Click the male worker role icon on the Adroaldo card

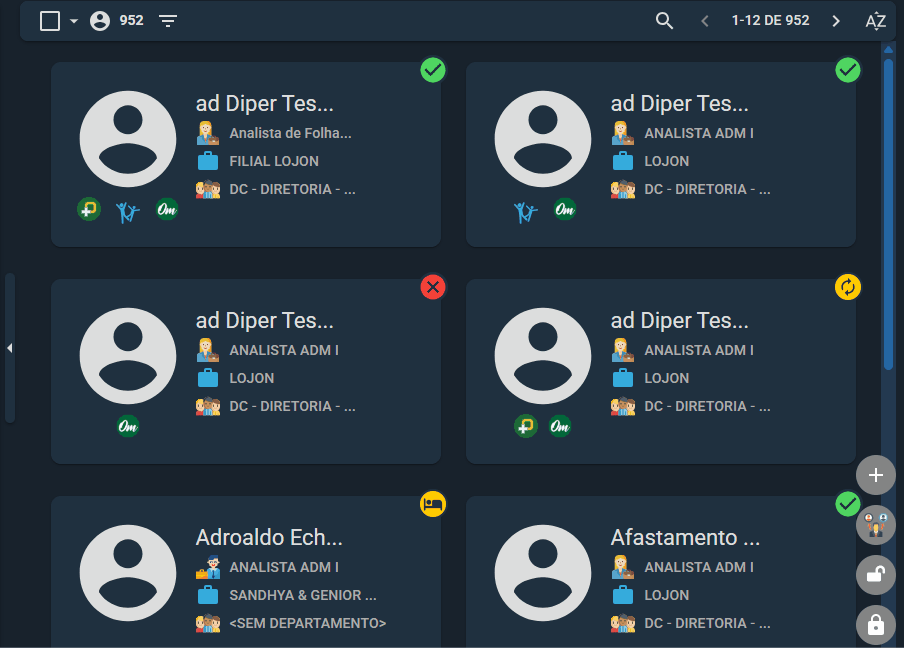click(208, 567)
